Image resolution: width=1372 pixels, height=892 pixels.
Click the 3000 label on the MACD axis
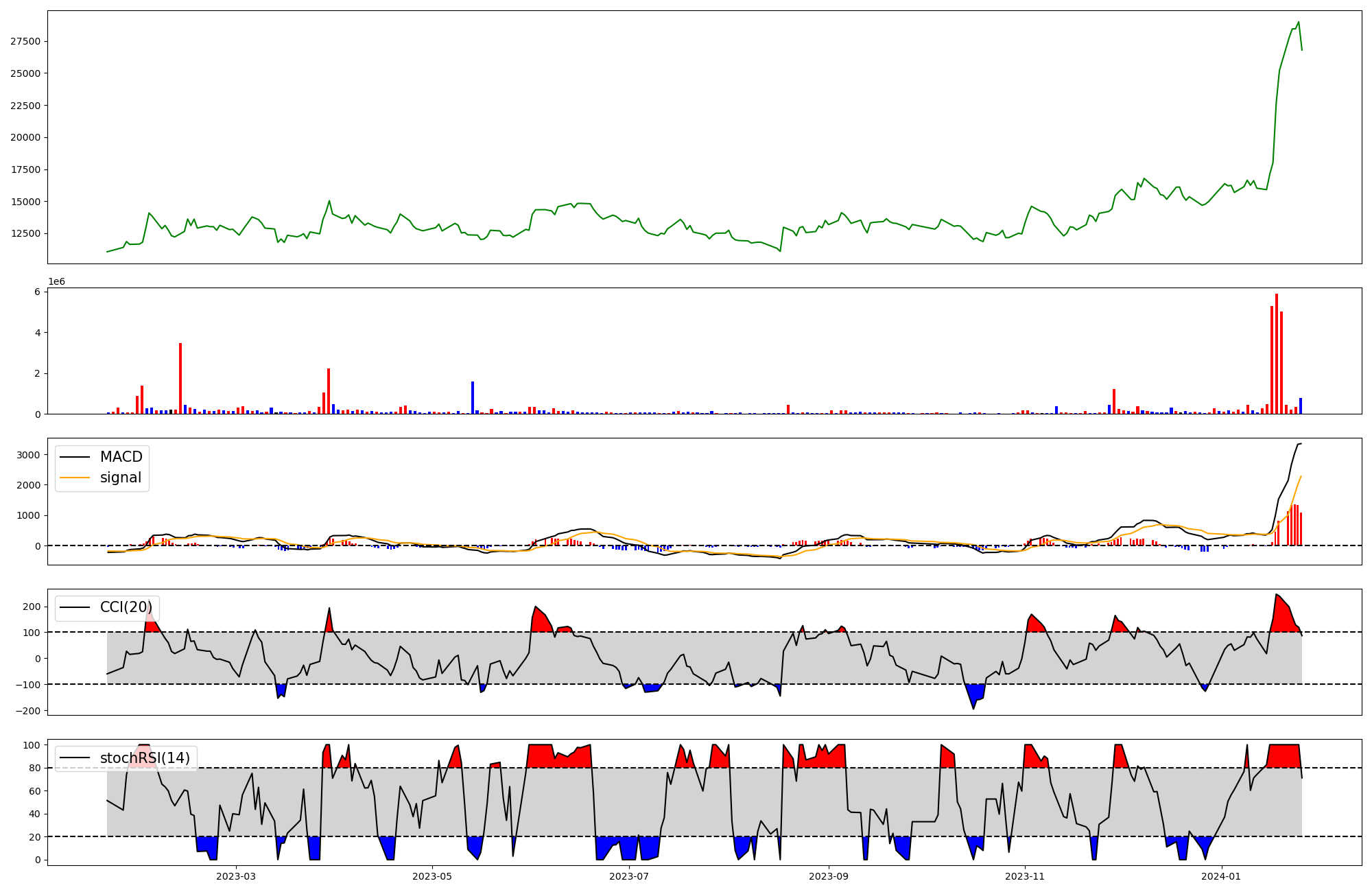[28, 455]
